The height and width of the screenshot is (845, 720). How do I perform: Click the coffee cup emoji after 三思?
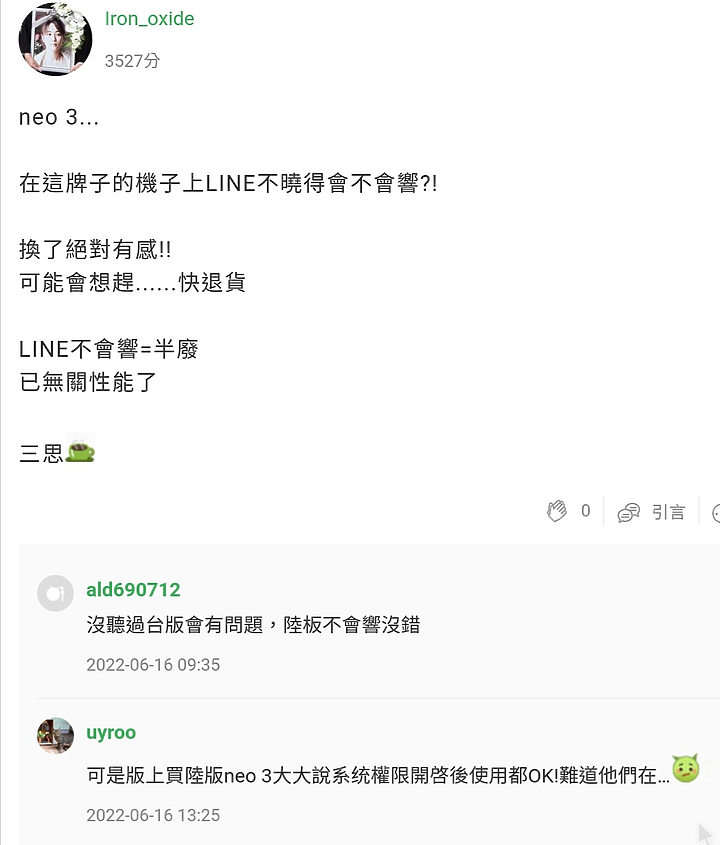coord(80,448)
